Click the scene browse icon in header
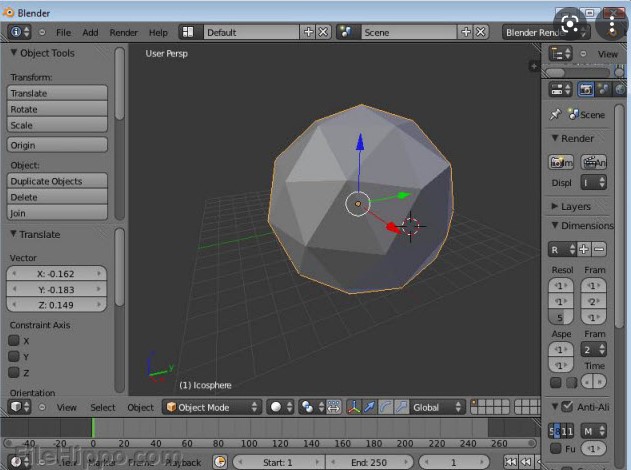Viewport: 631px width, 470px height. [x=346, y=32]
